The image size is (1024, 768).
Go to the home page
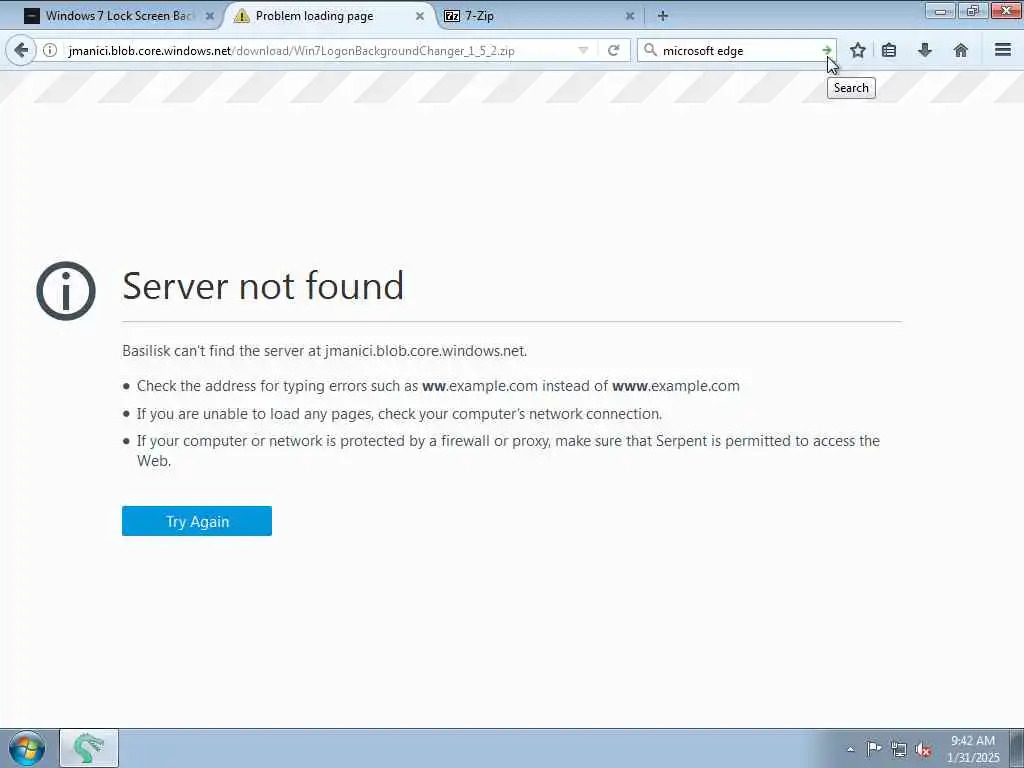coord(961,50)
